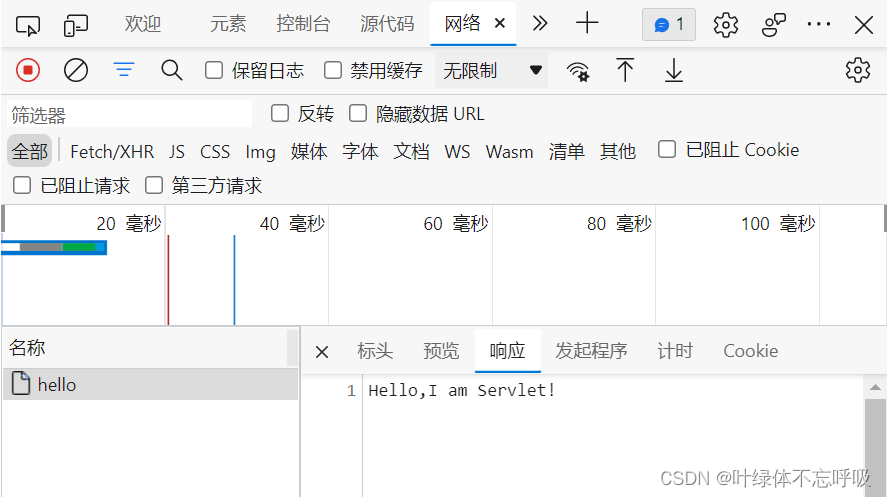Check the 反转 checkbox
The height and width of the screenshot is (497, 887).
click(279, 113)
